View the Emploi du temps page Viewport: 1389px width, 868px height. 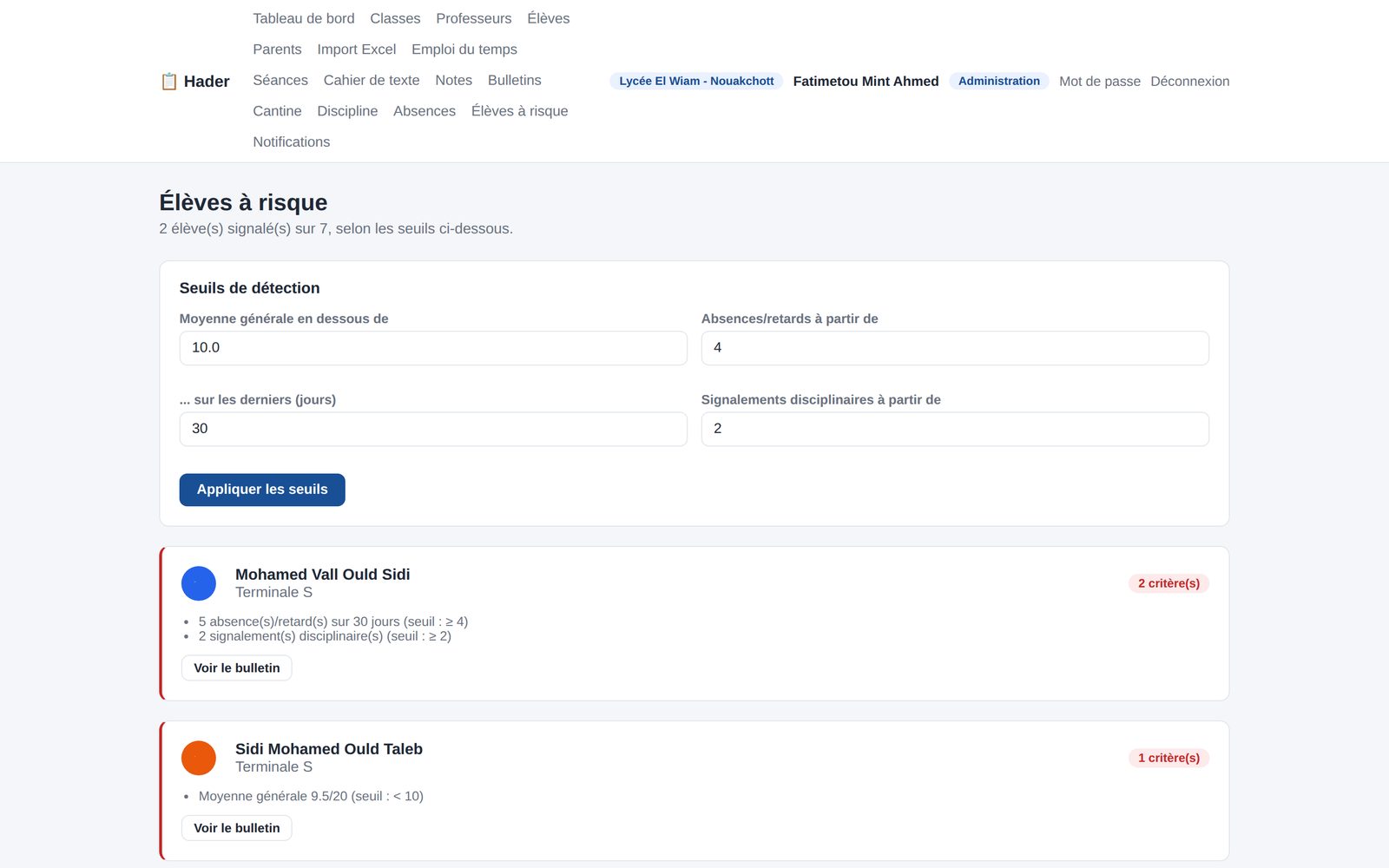tap(464, 49)
